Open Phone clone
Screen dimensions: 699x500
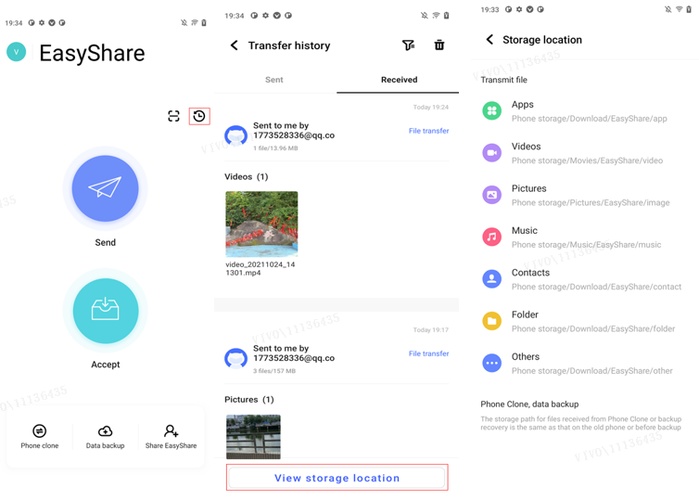coord(39,436)
